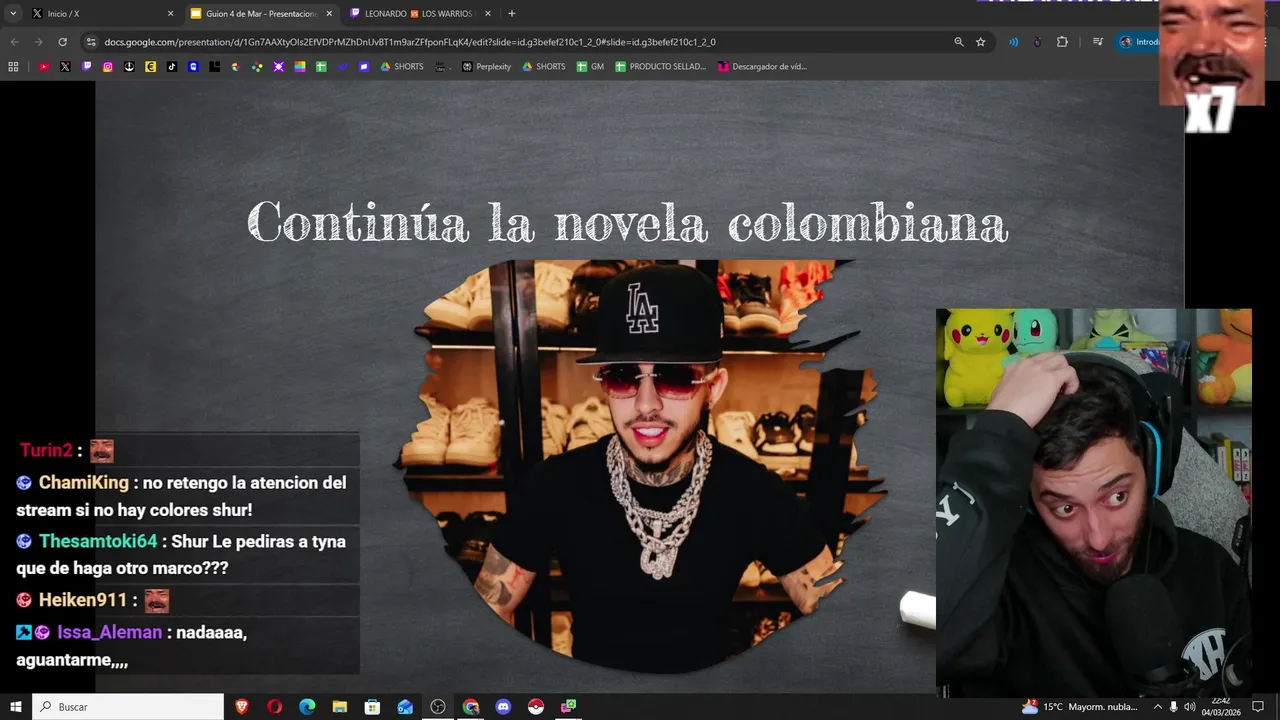
Task: Open the media controls playlist icon
Action: click(x=1098, y=42)
